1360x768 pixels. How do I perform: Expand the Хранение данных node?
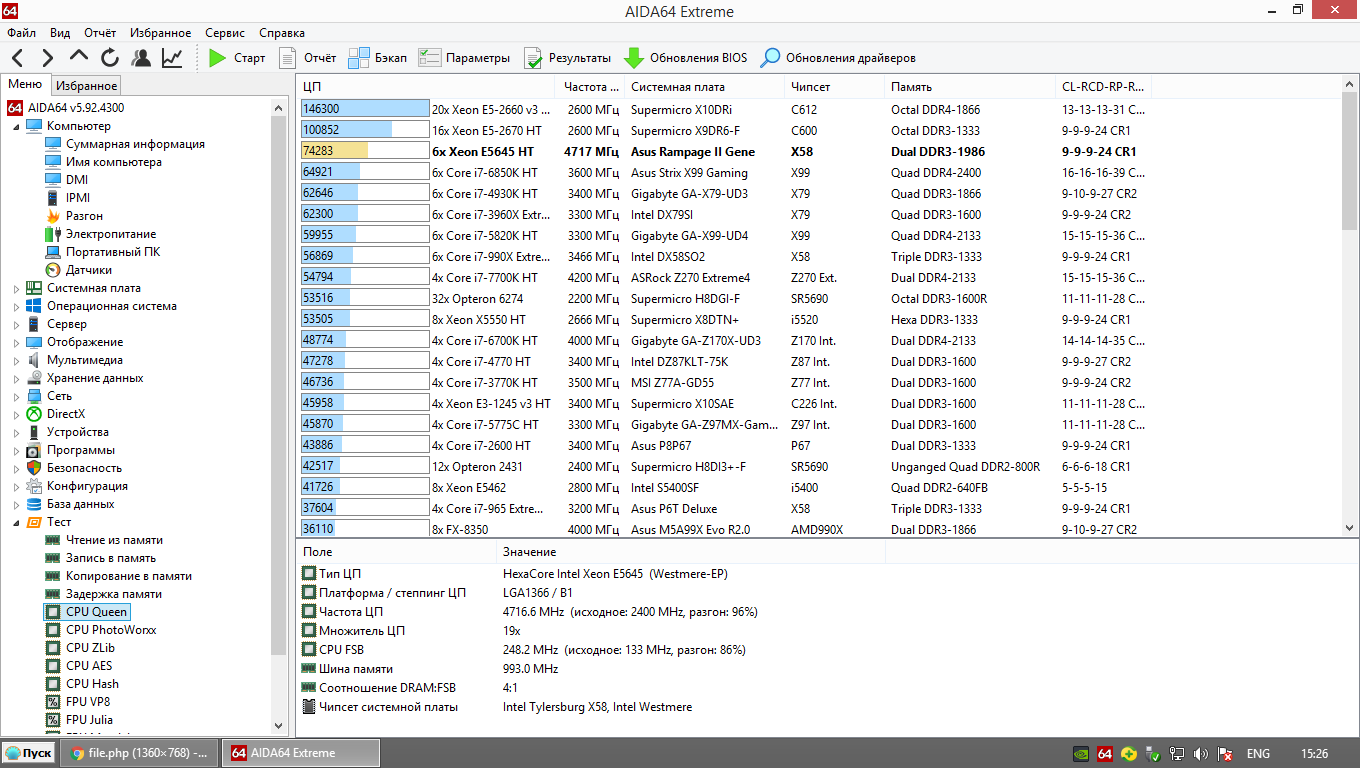(x=16, y=379)
